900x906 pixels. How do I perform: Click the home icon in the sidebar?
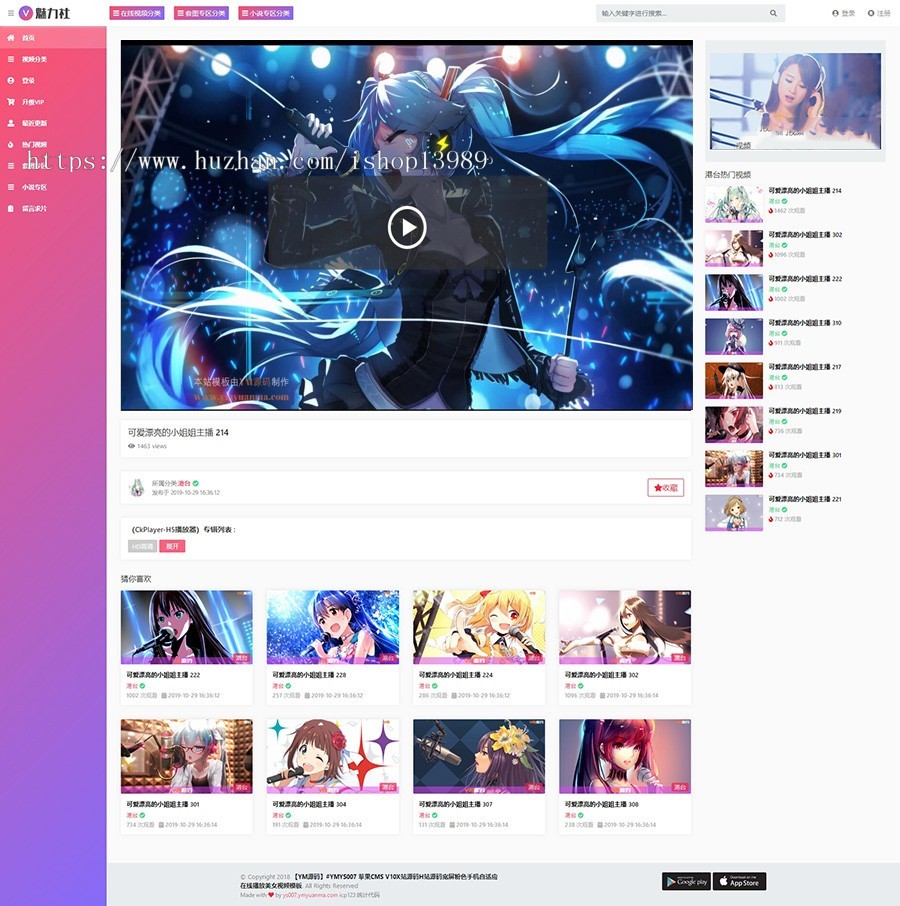pos(10,38)
